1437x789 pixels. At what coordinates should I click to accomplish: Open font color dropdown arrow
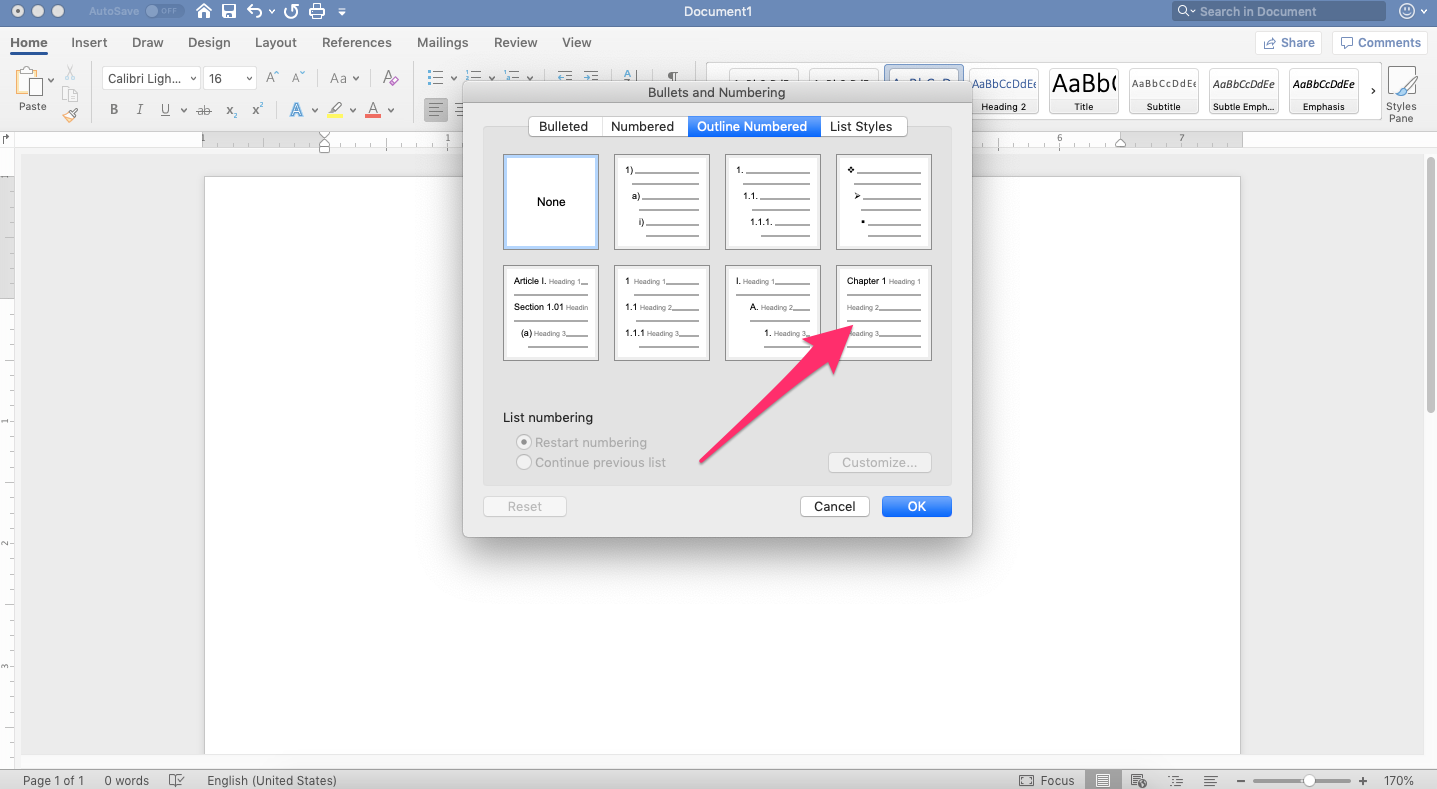pyautogui.click(x=391, y=110)
